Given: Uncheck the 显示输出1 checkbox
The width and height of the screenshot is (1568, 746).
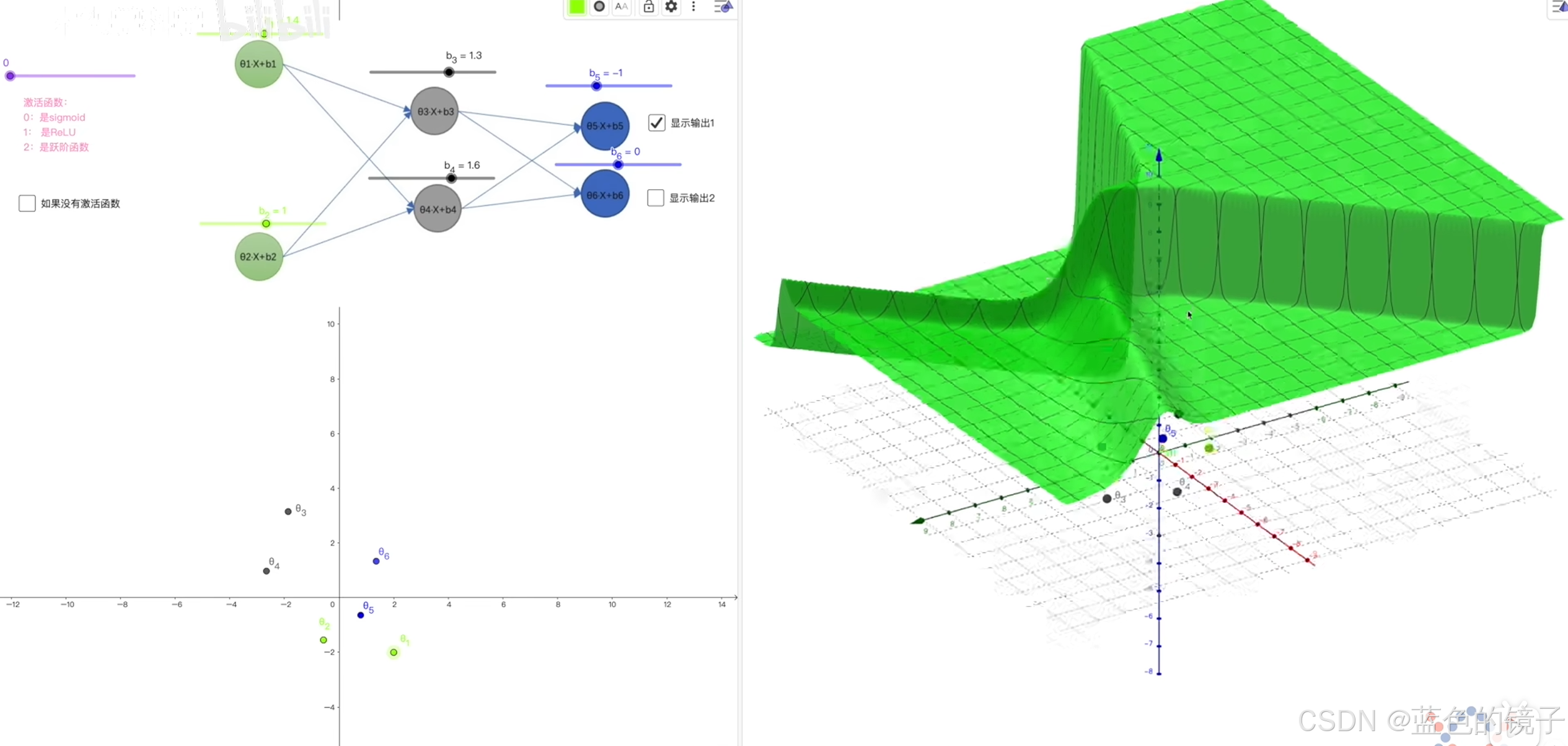Looking at the screenshot, I should [x=656, y=123].
